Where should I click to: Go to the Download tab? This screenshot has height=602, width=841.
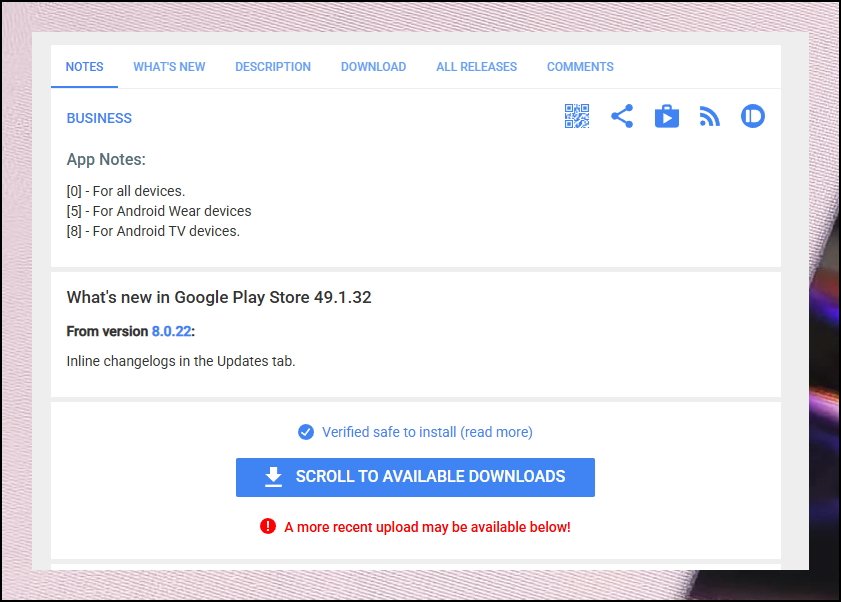373,67
